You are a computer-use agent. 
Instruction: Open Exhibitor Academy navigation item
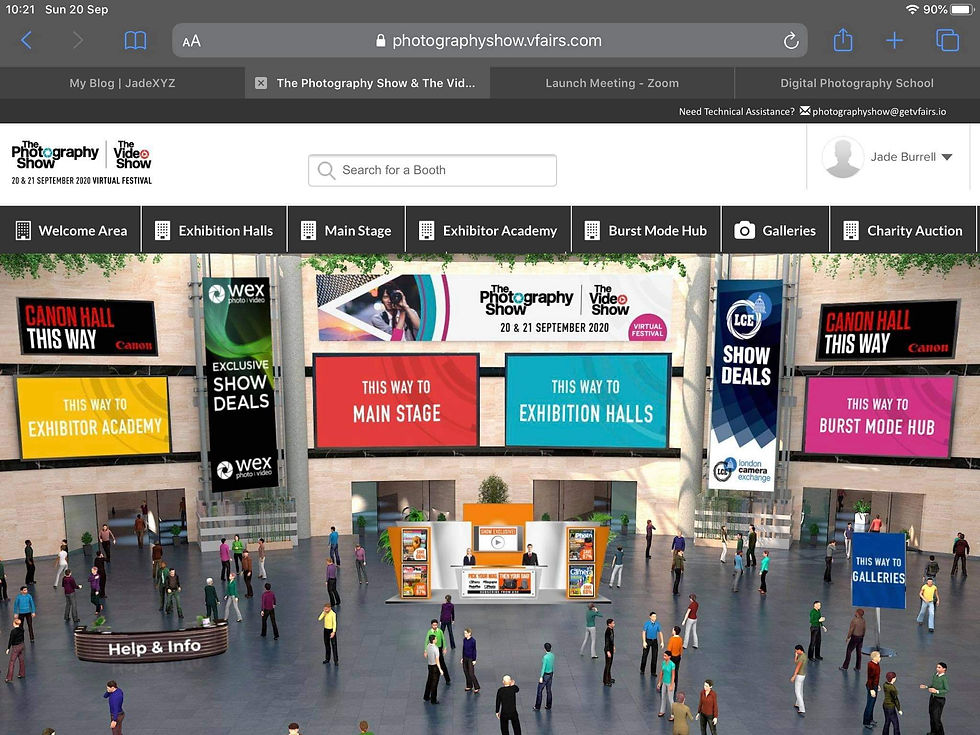[x=488, y=231]
